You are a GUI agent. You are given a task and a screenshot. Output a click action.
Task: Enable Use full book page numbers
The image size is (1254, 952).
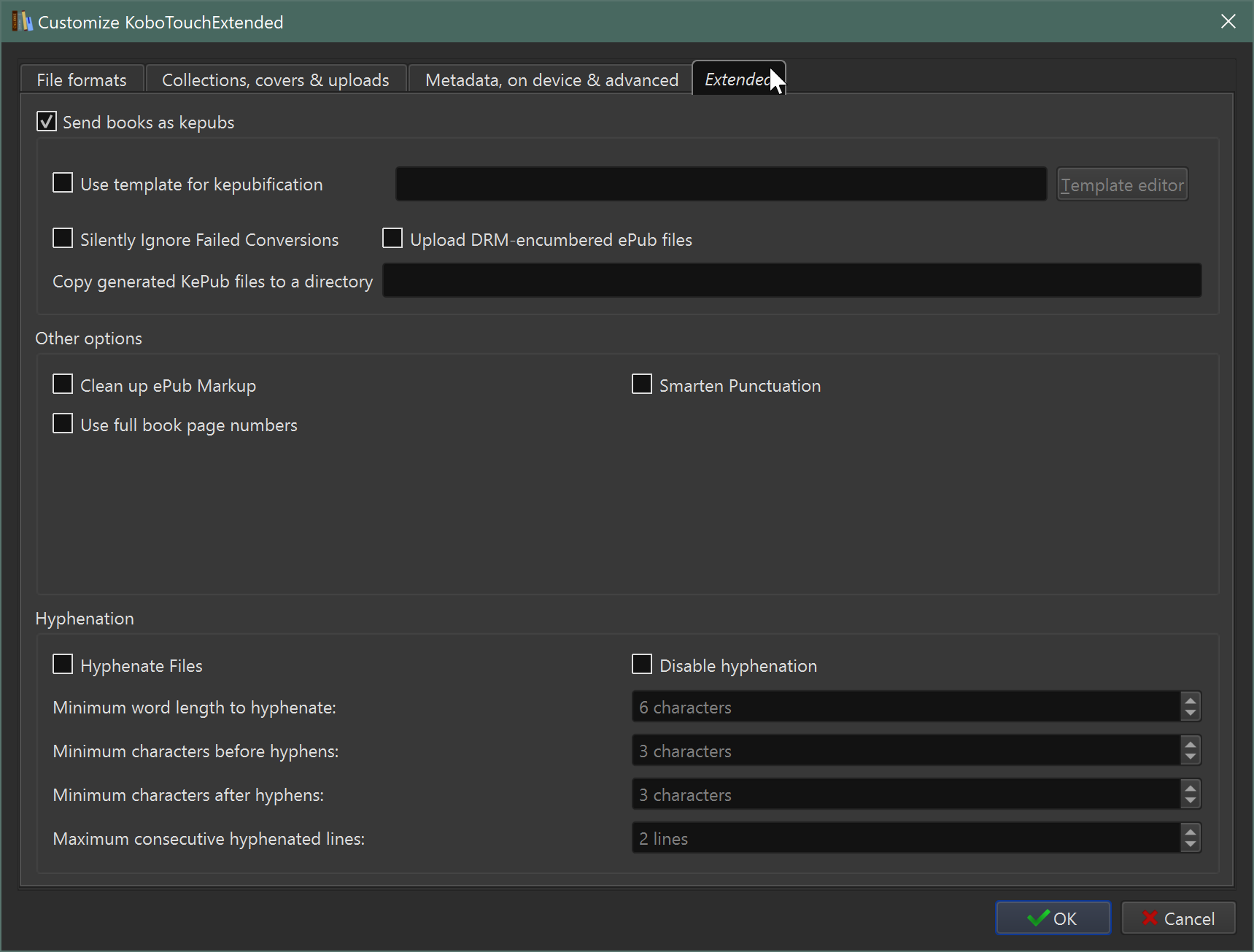pyautogui.click(x=63, y=424)
